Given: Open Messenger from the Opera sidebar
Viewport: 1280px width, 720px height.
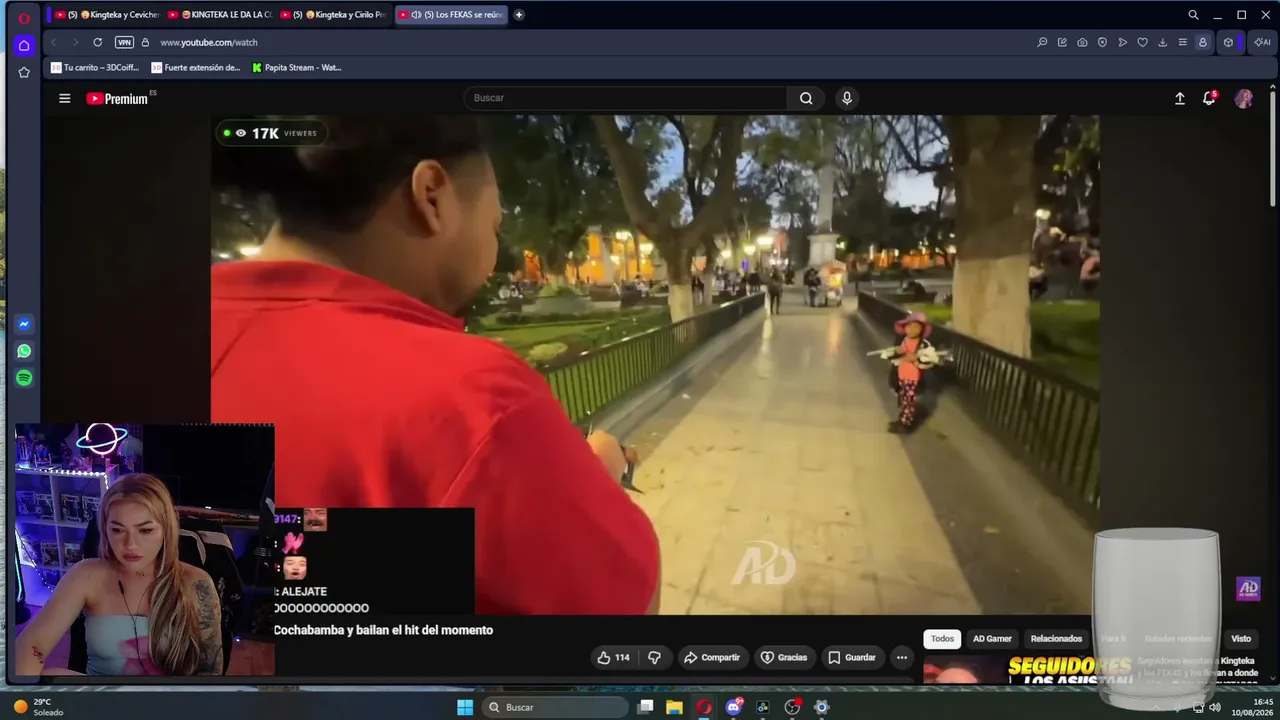Looking at the screenshot, I should click(x=24, y=324).
